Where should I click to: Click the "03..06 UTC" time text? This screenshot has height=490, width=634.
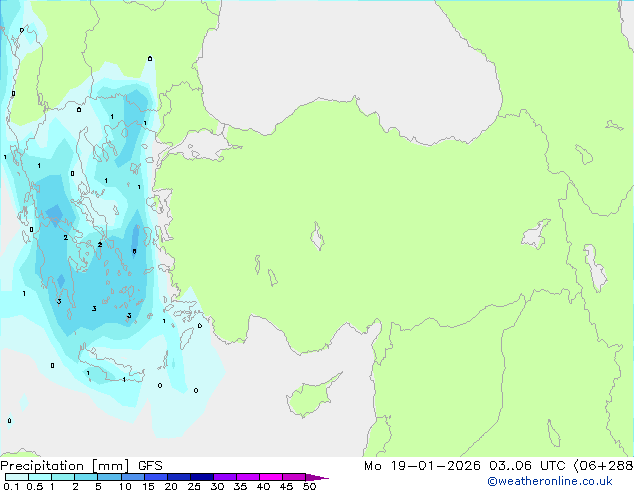tap(527, 466)
